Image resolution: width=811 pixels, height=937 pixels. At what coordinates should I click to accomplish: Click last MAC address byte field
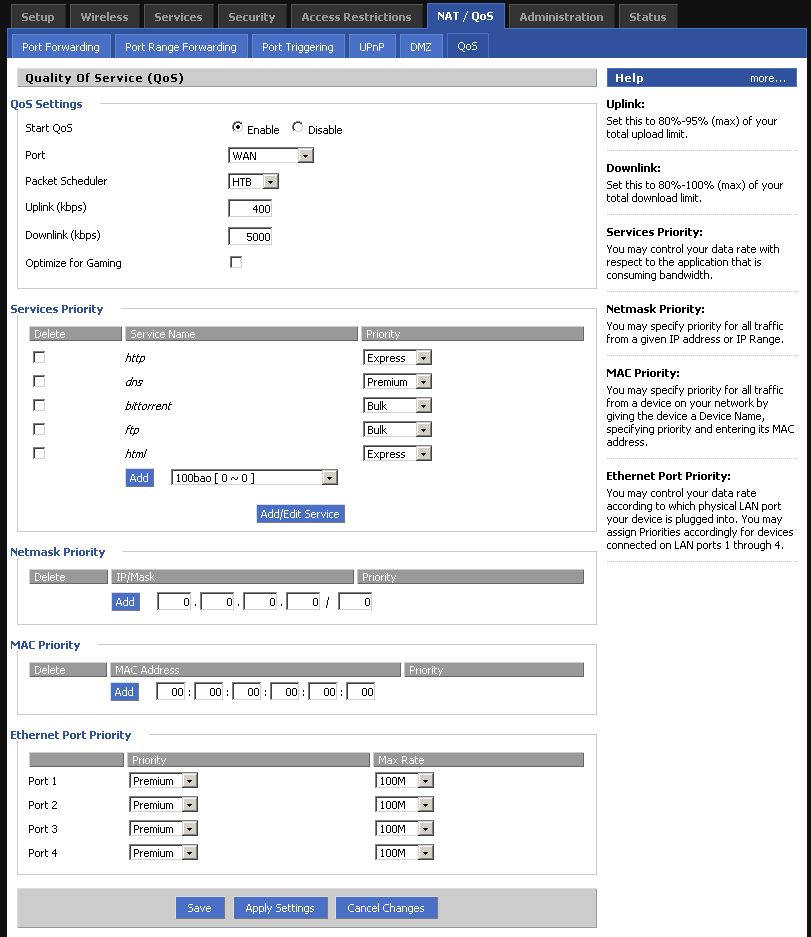point(361,692)
